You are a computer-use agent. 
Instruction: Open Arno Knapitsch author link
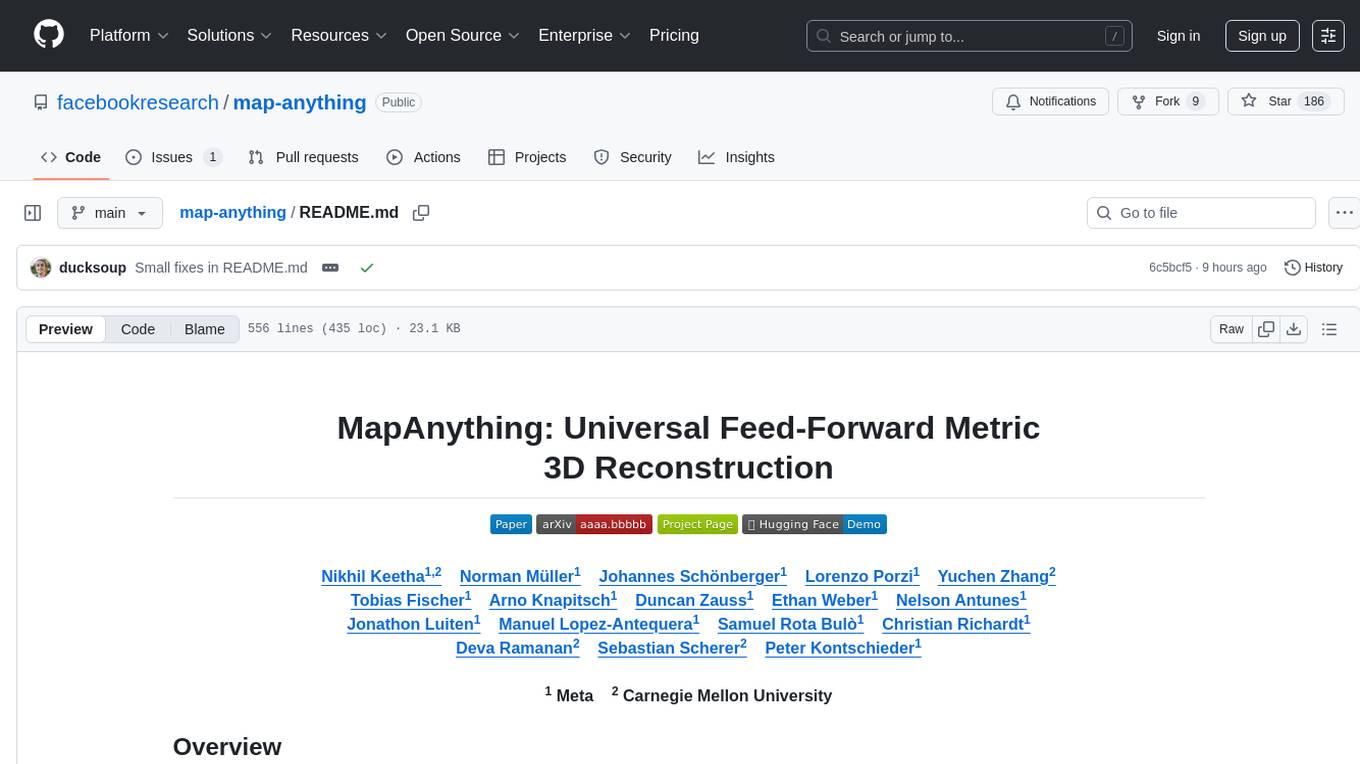pyautogui.click(x=553, y=600)
